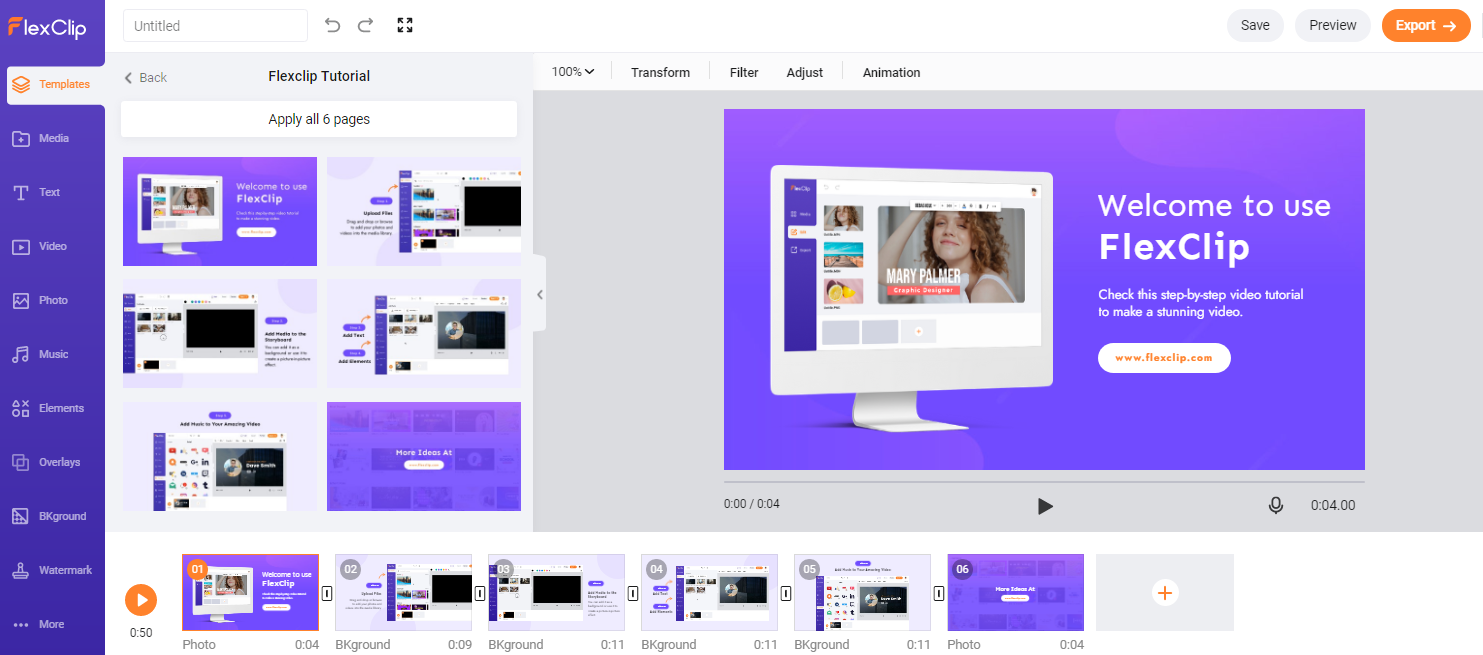The image size is (1483, 655).
Task: Select the Welcome to use FlexClip template page
Action: (x=220, y=211)
